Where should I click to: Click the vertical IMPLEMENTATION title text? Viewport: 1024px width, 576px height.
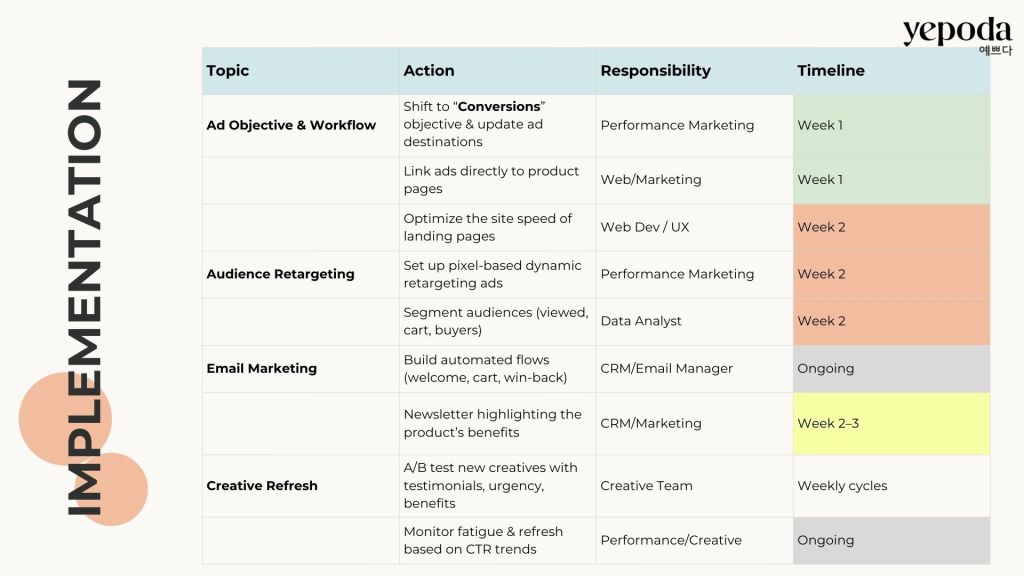point(86,297)
